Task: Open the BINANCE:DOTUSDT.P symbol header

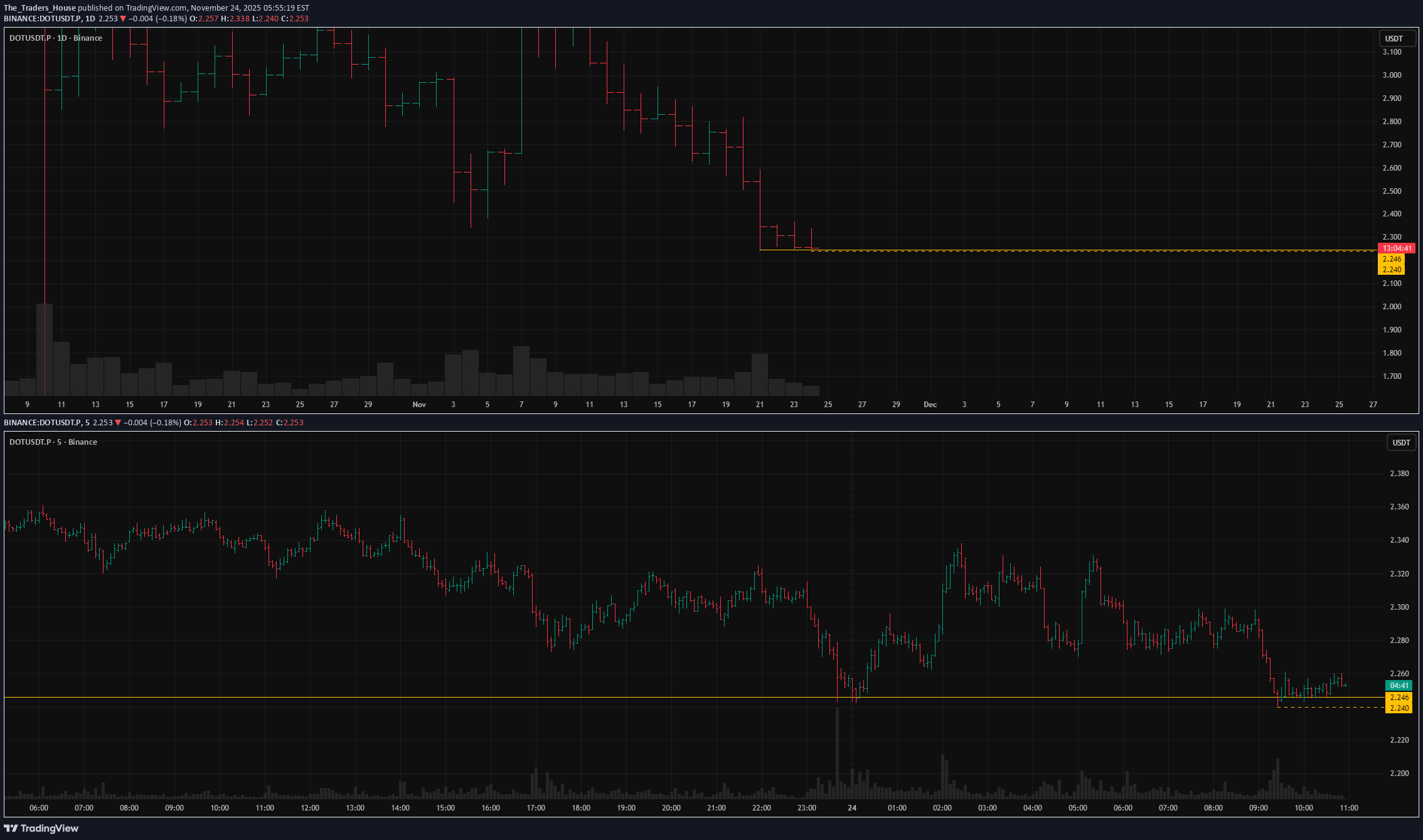Action: [43, 18]
